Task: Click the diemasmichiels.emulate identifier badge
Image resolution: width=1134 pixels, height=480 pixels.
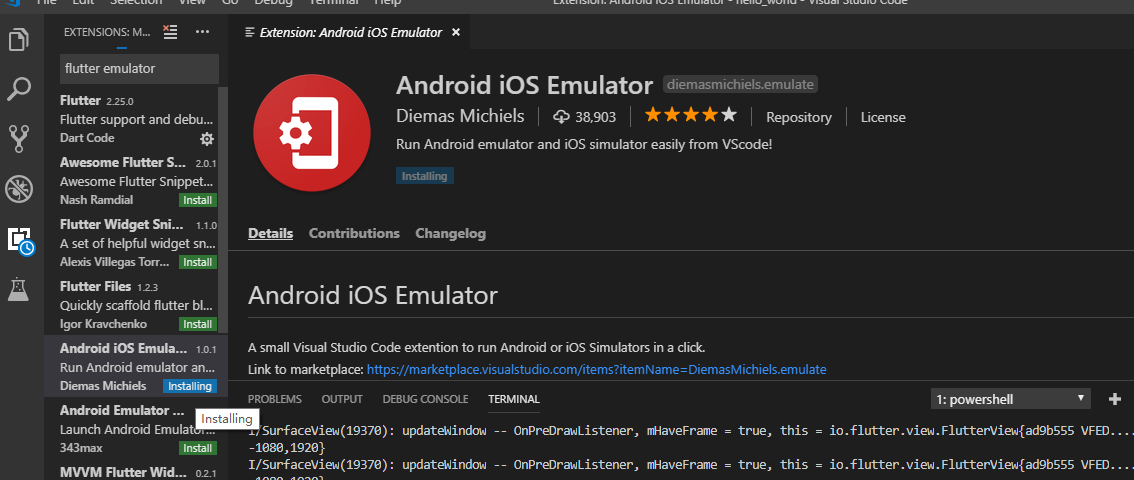Action: point(741,85)
